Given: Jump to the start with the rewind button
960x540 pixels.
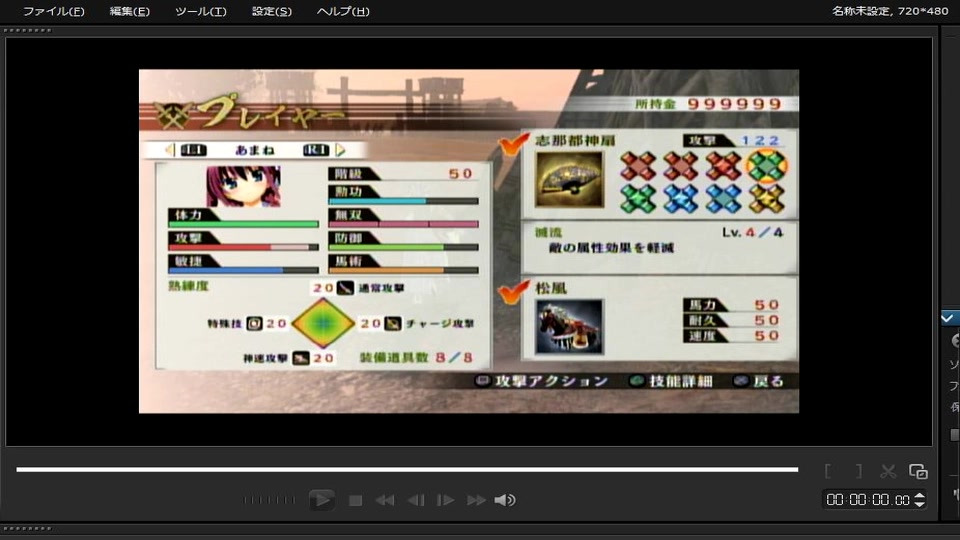Looking at the screenshot, I should click(384, 501).
